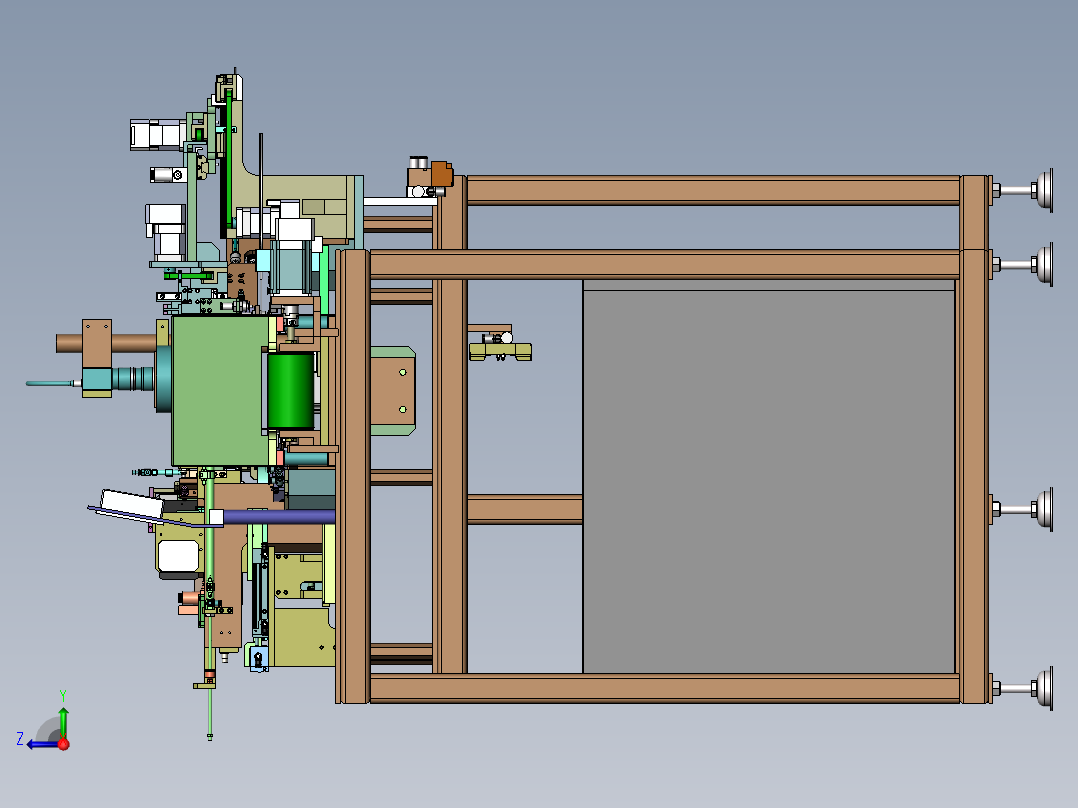Select the hexagonal plate with two holes

tap(393, 391)
